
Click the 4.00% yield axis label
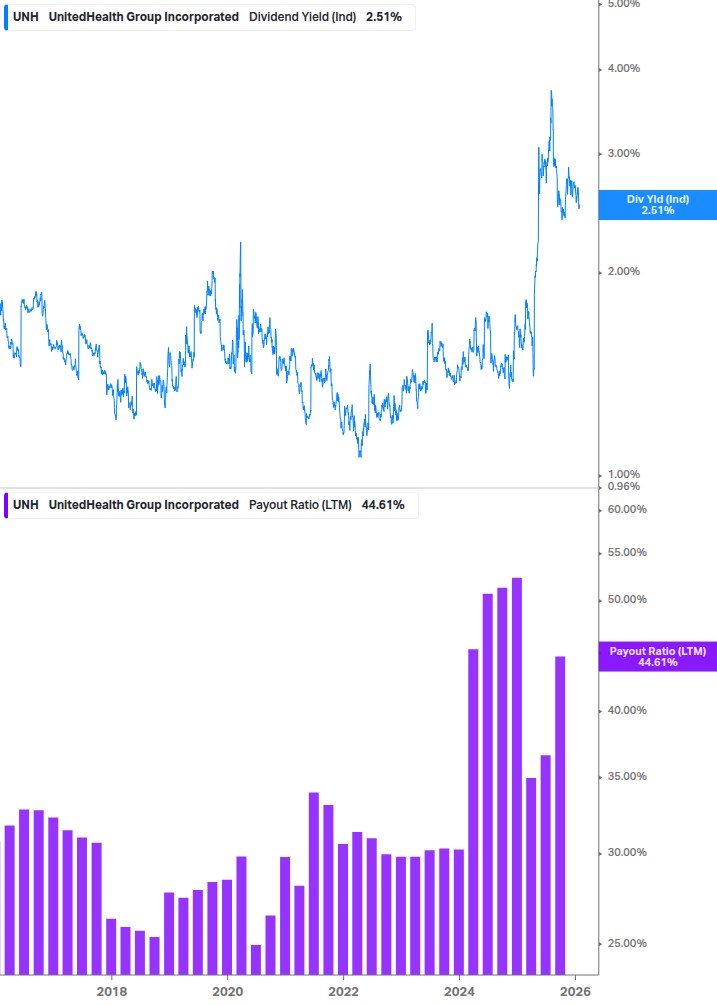[623, 69]
